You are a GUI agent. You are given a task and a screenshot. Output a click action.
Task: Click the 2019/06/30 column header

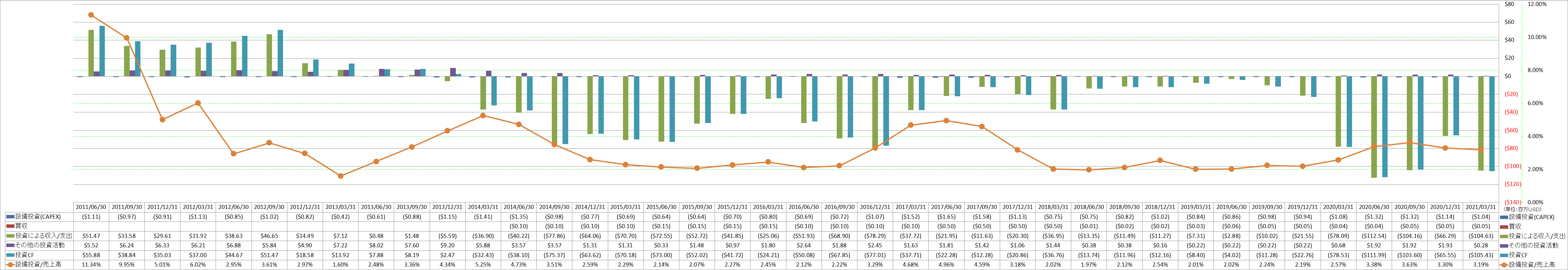1231,207
